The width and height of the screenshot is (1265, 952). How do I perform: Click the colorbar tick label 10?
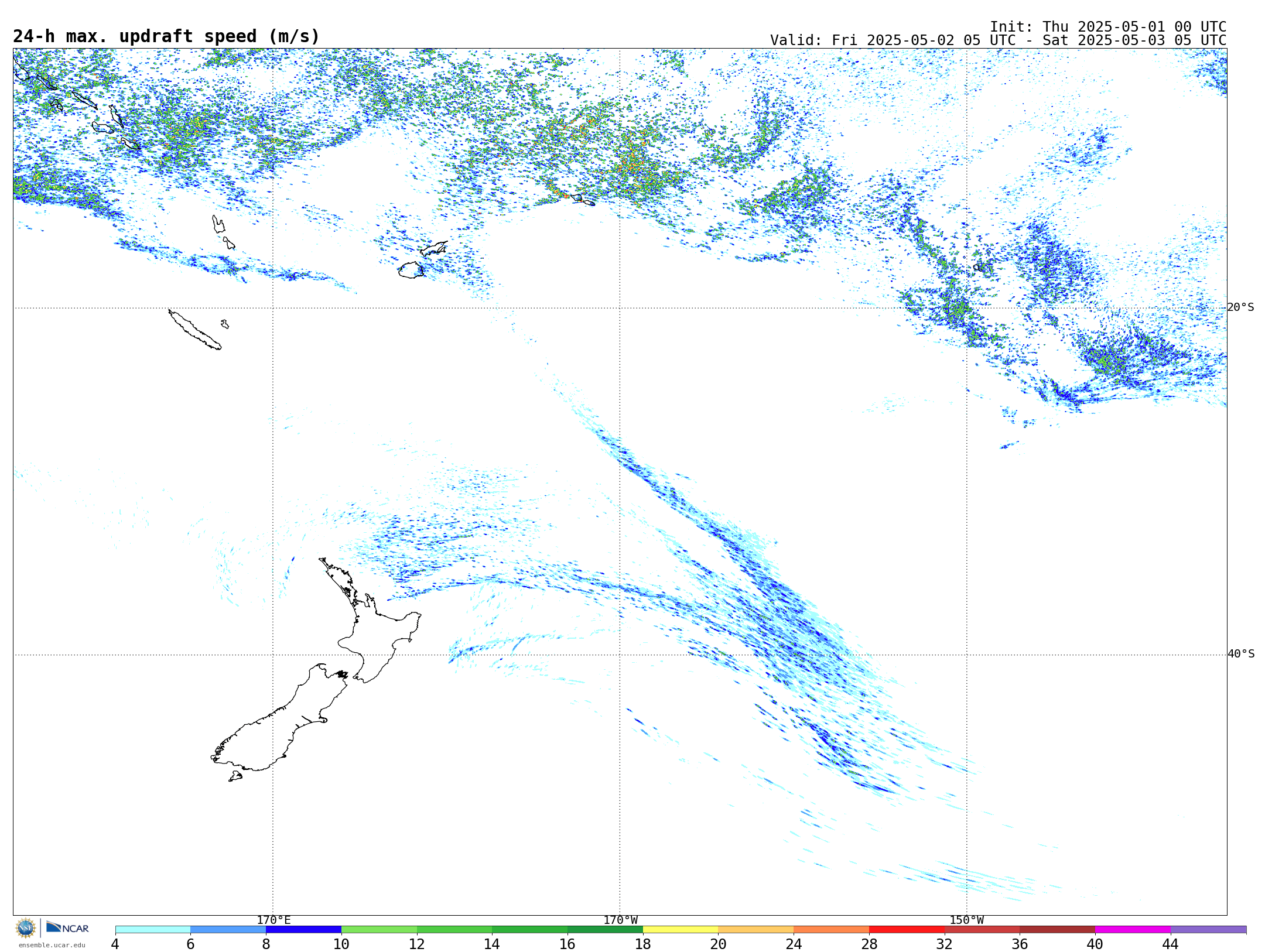[341, 944]
